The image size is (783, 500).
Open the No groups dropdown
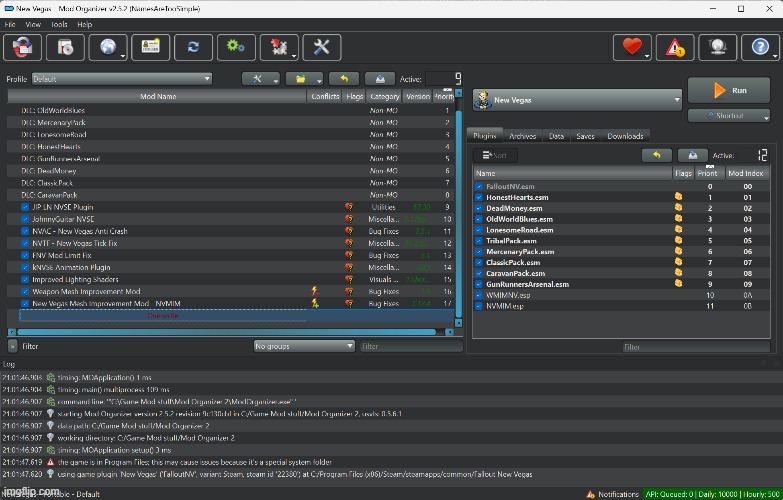(x=304, y=346)
